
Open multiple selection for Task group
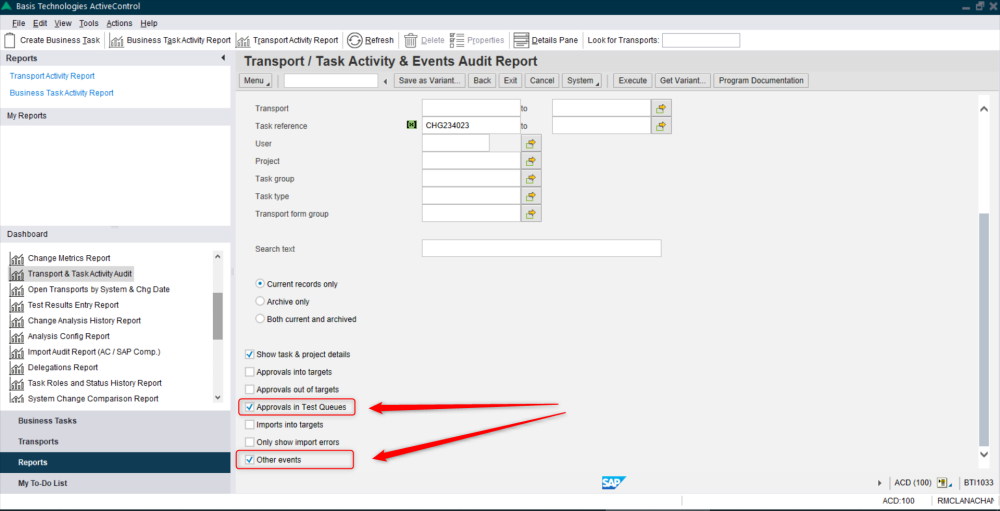coord(531,179)
